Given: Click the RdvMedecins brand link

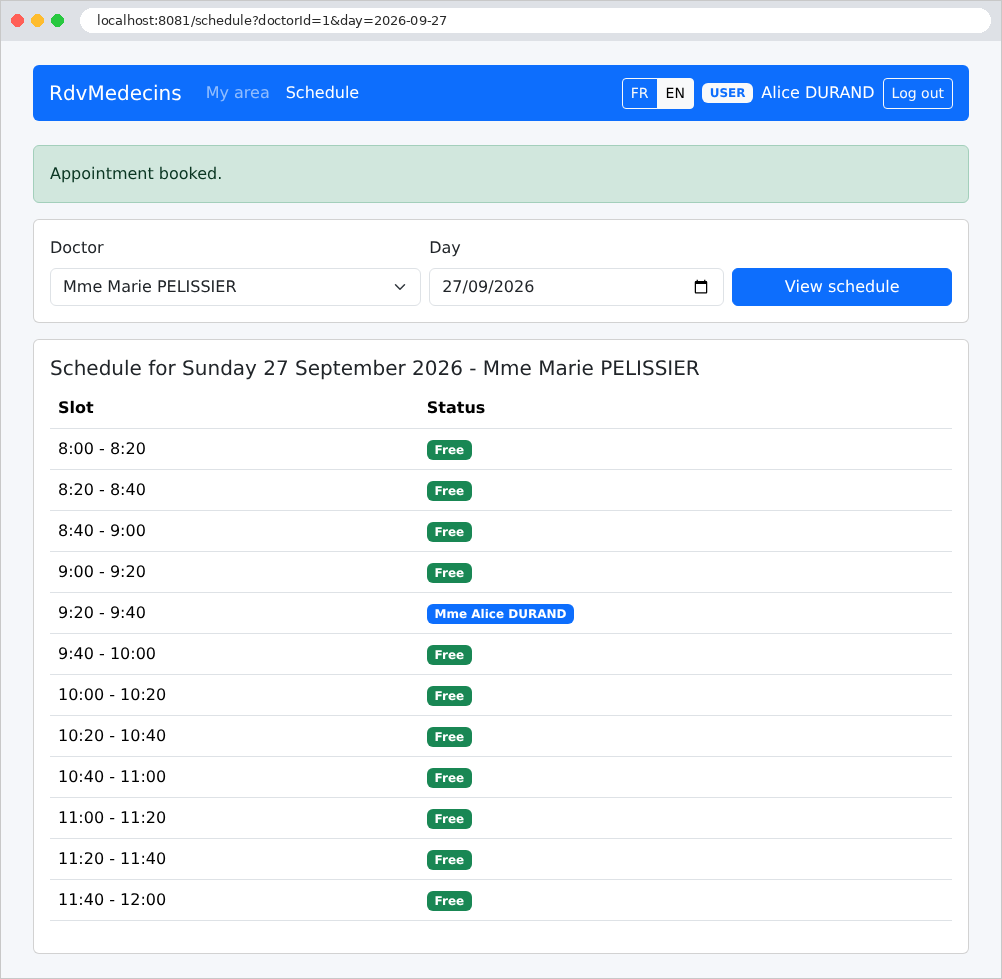Looking at the screenshot, I should click(x=116, y=93).
